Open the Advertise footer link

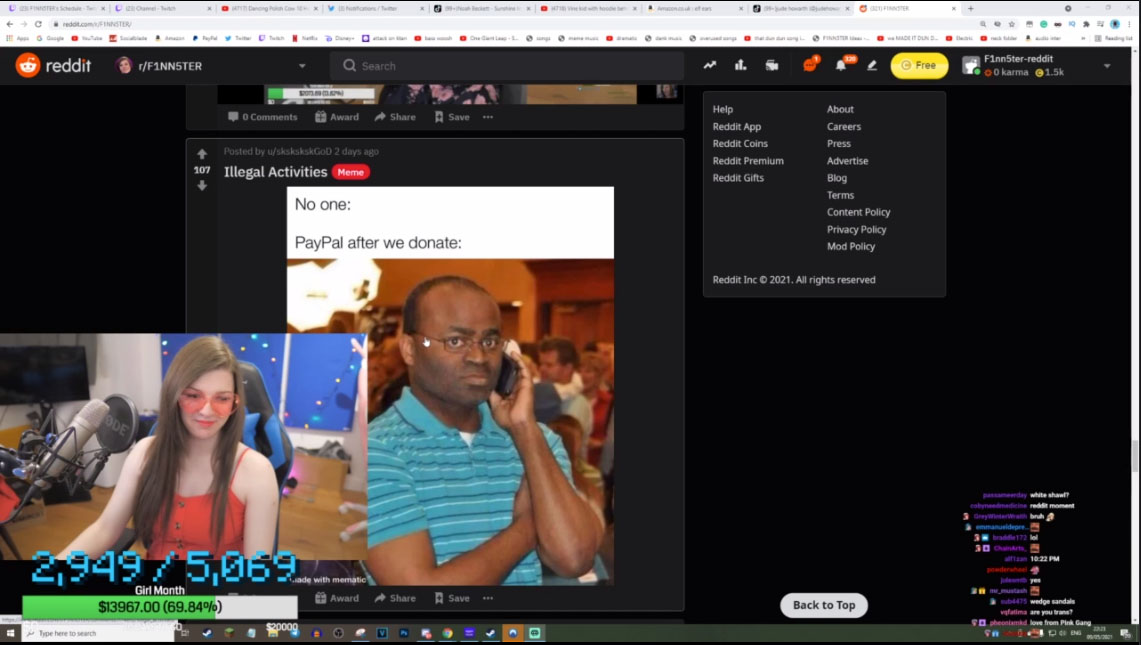click(x=847, y=161)
